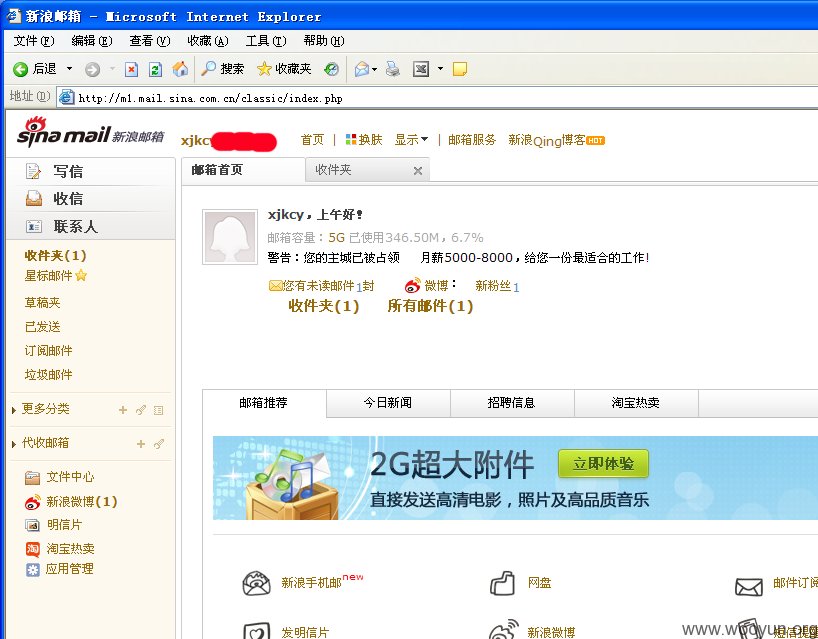Screen dimensions: 818x639
Task: Stop page loading with the red X icon
Action: (131, 69)
